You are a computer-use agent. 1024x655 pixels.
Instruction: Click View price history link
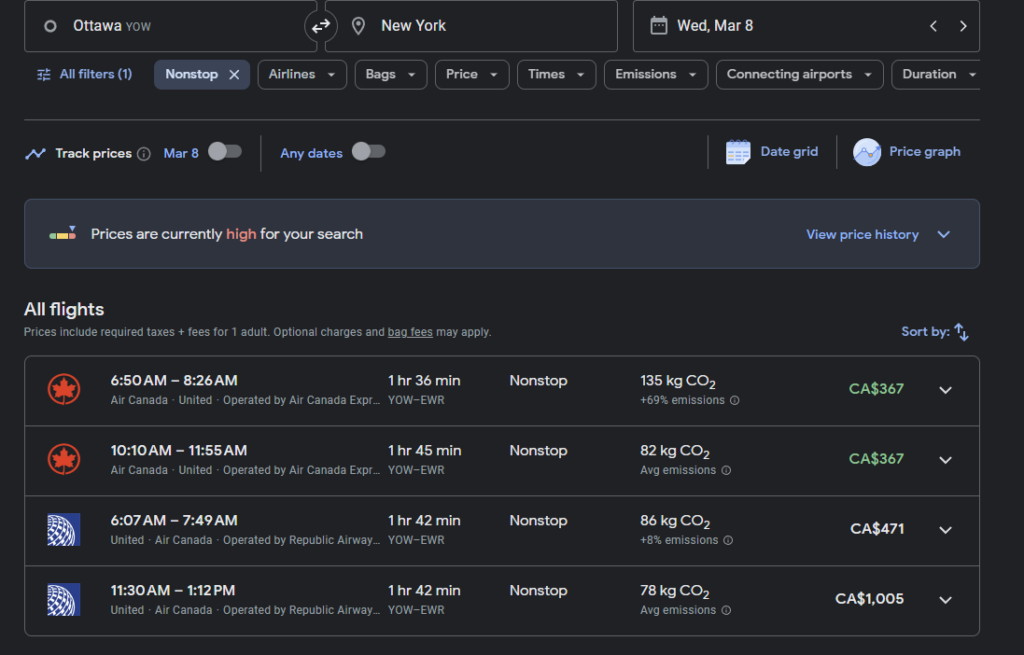pos(862,234)
